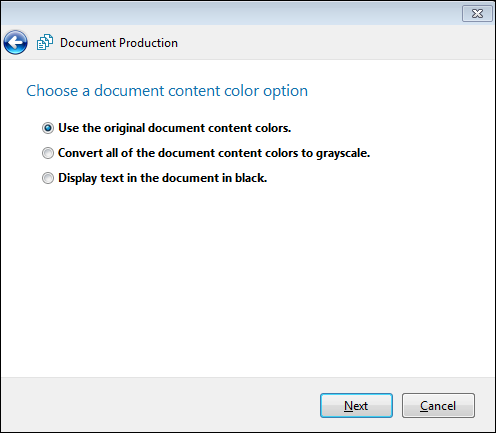Viewport: 496px width, 433px height.
Task: Click the gray footer area left of Next
Action: tap(160, 405)
